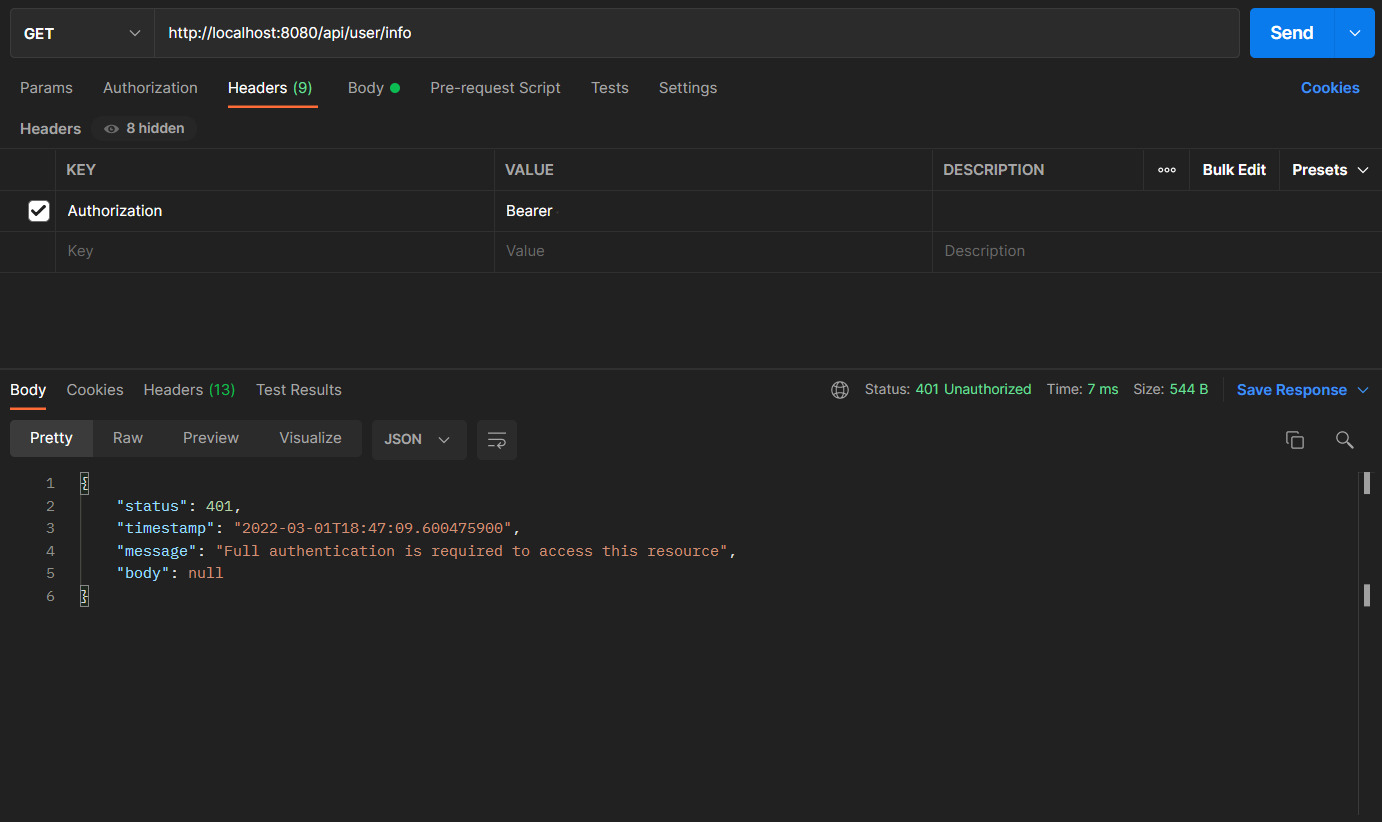Click the empty Value placeholder field

tap(713, 251)
